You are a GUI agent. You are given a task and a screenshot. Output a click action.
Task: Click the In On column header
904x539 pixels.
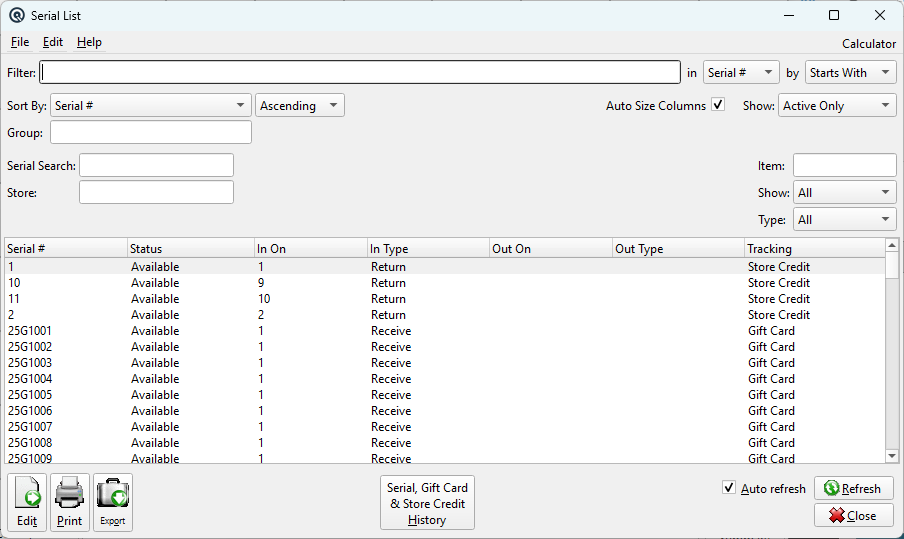[311, 248]
